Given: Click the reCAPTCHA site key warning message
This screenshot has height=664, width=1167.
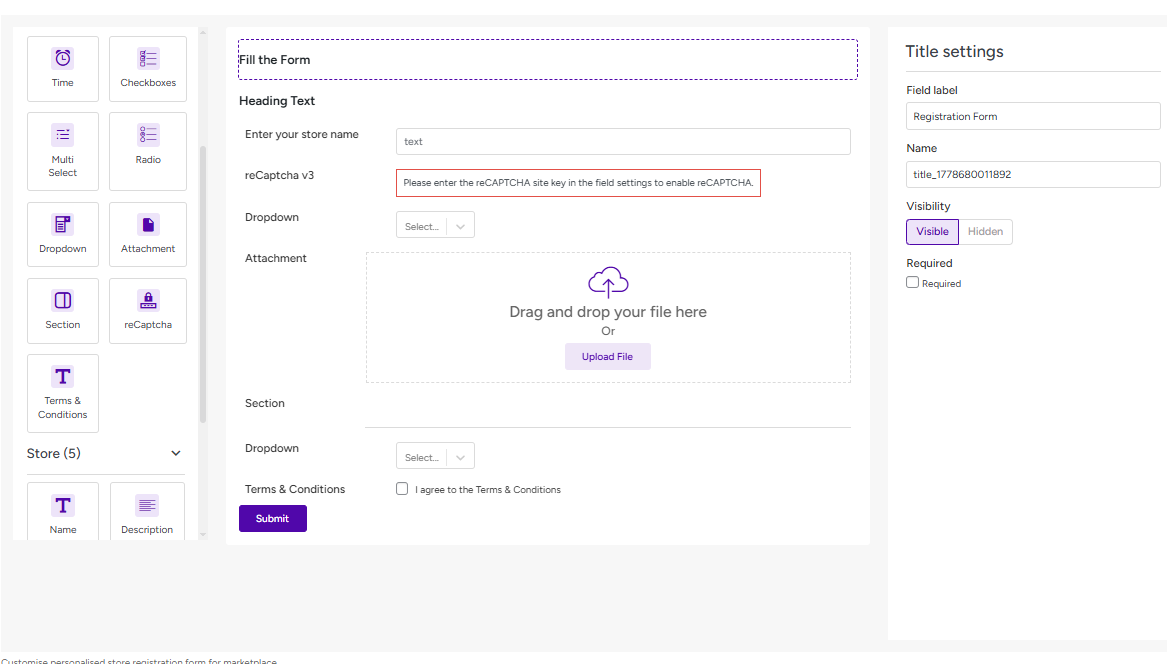Looking at the screenshot, I should [578, 182].
